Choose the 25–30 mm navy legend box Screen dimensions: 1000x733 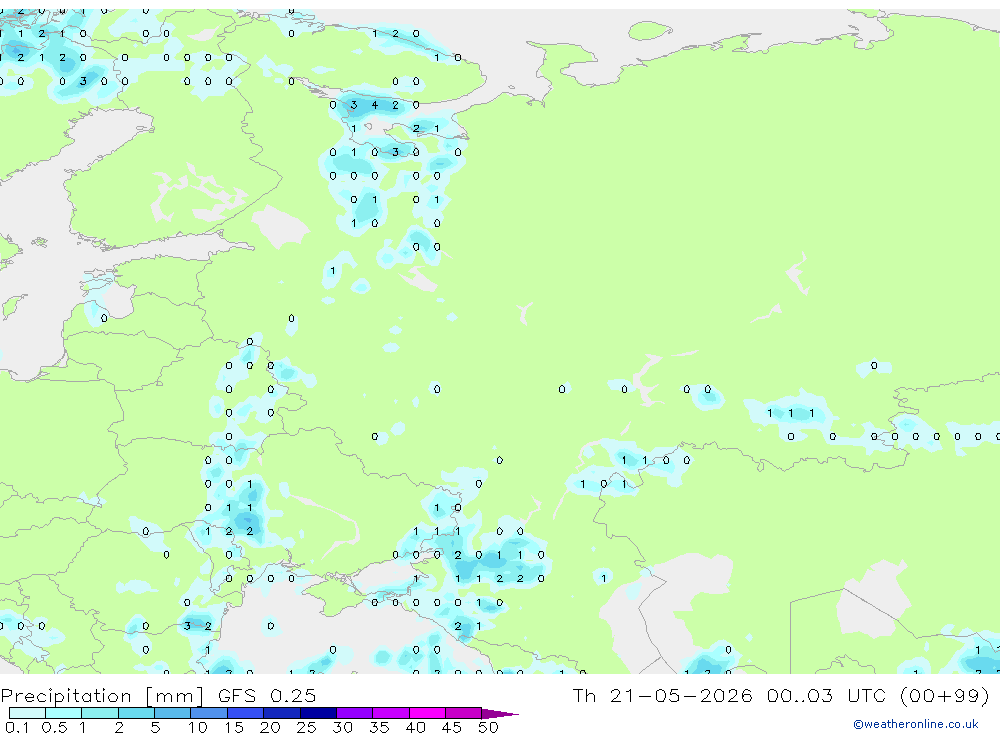pos(318,713)
